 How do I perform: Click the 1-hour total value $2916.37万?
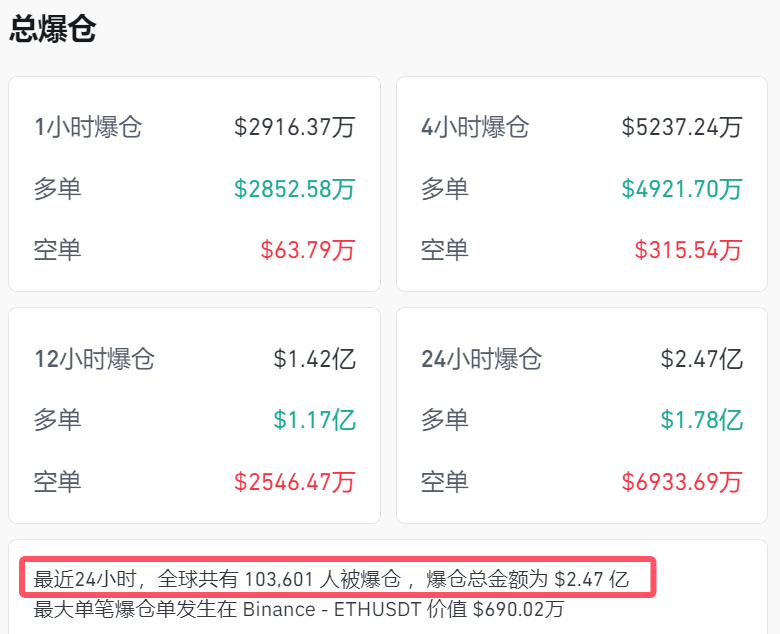[x=295, y=127]
